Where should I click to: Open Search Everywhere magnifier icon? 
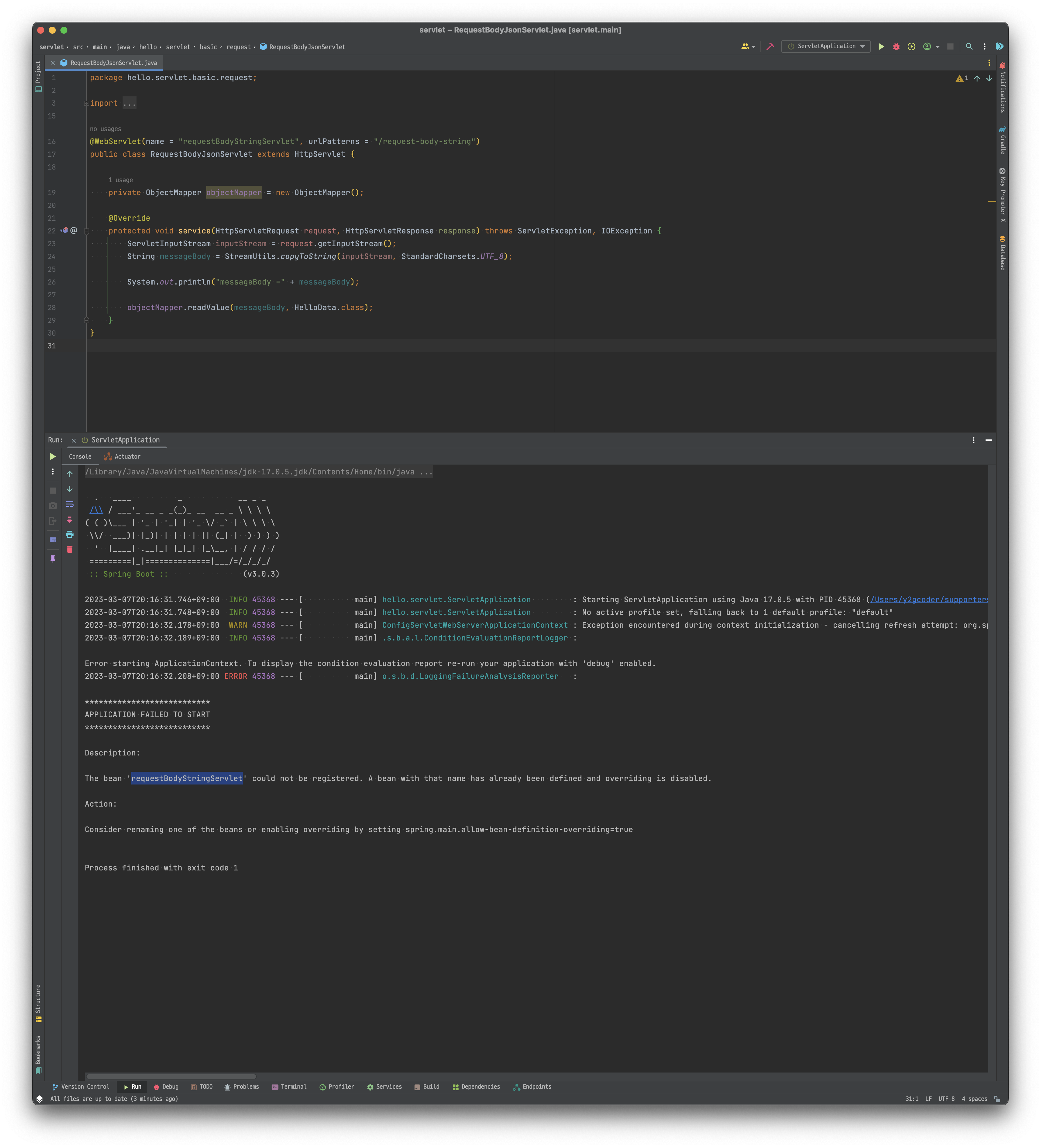(x=969, y=47)
